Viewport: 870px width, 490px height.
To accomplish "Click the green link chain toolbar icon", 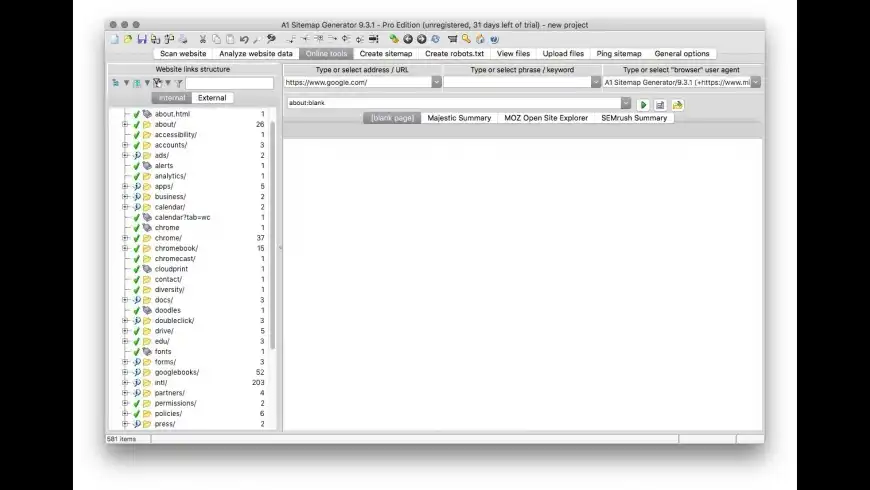I will (x=394, y=39).
